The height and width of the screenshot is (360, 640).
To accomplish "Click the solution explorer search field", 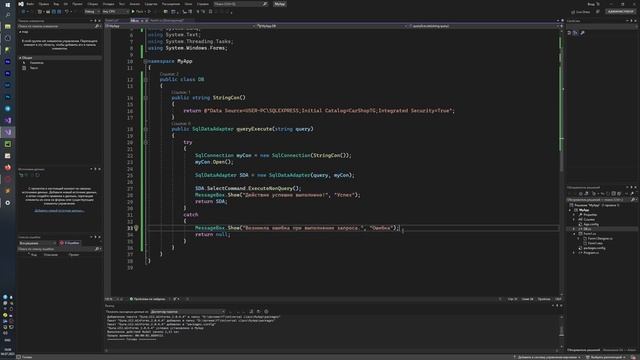I will pos(602,200).
